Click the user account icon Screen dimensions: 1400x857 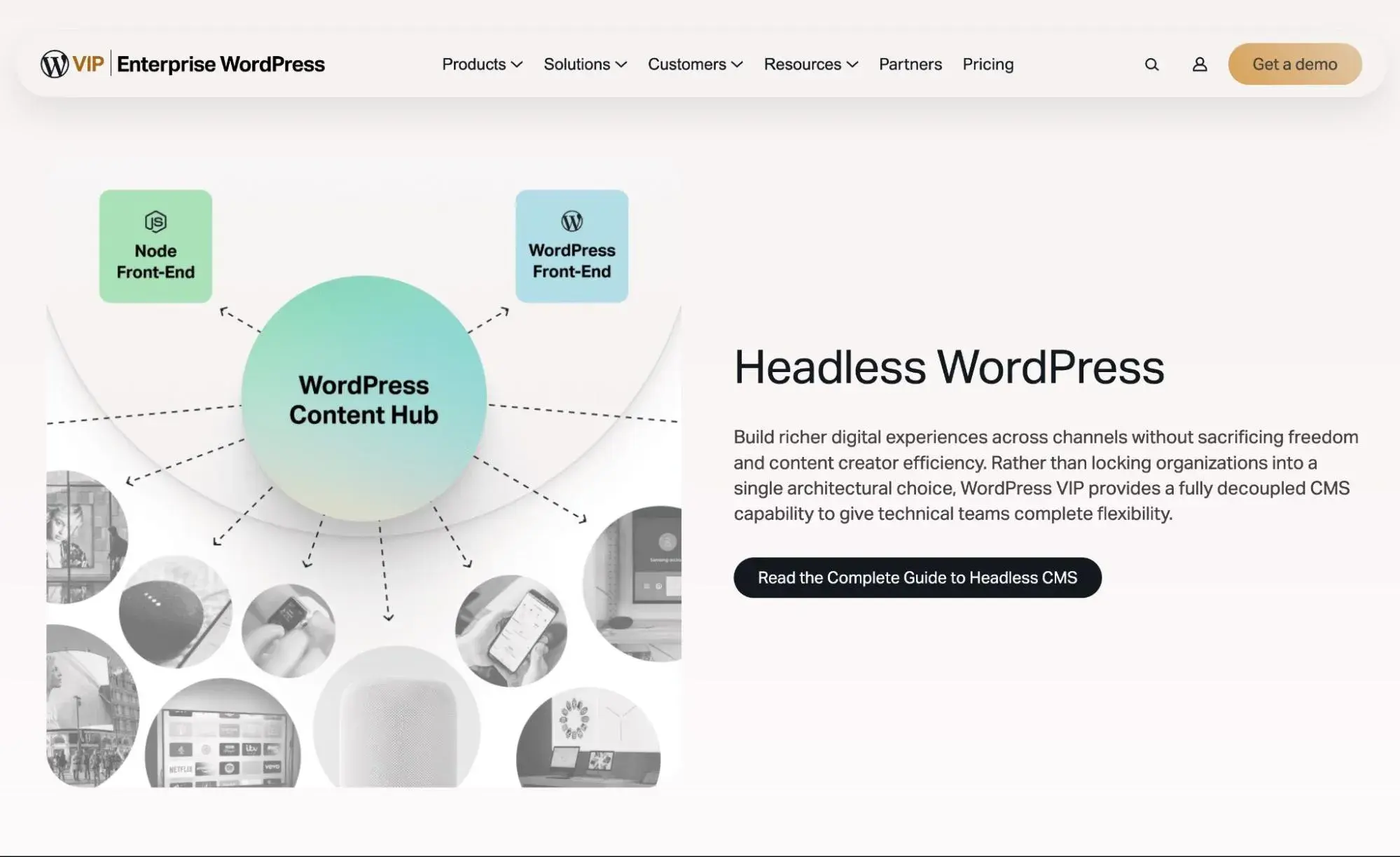pyautogui.click(x=1200, y=64)
